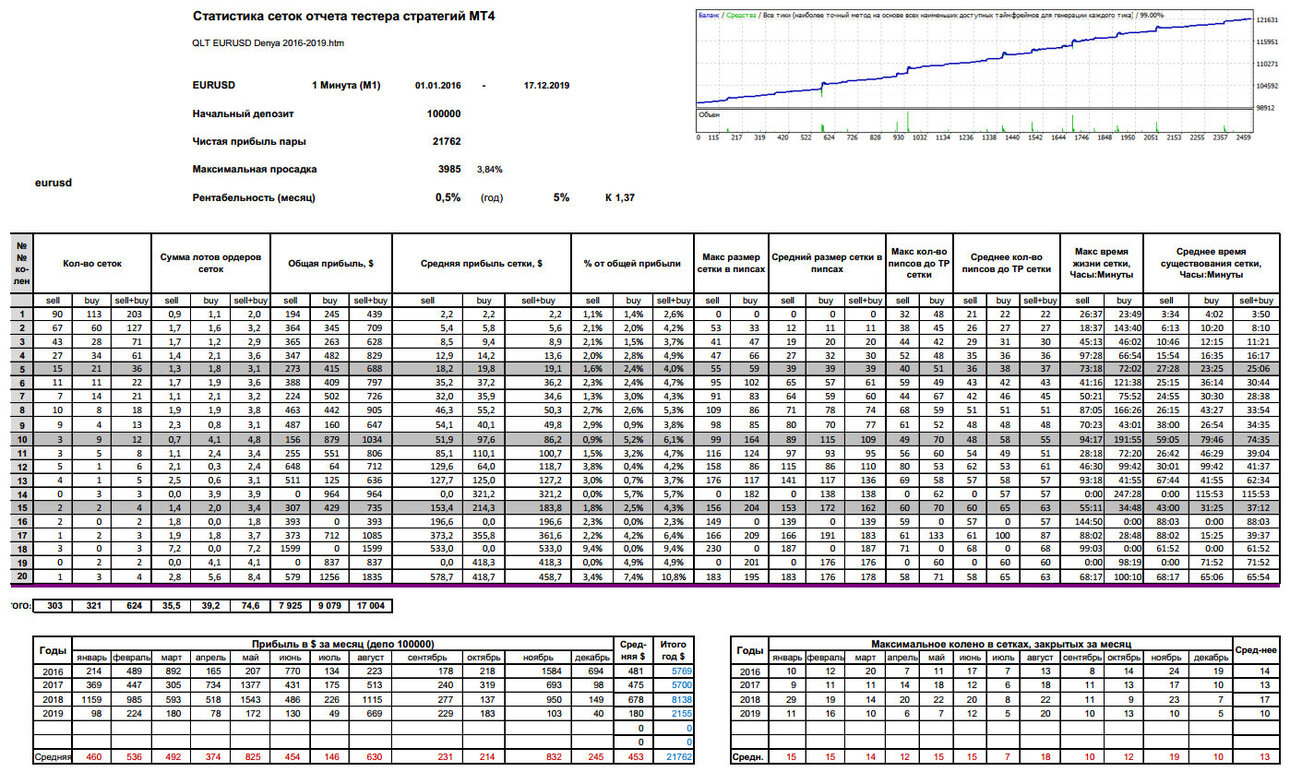1290x772 pixels.
Task: Select the row 10 max lifetime "191:55"
Action: [1125, 439]
